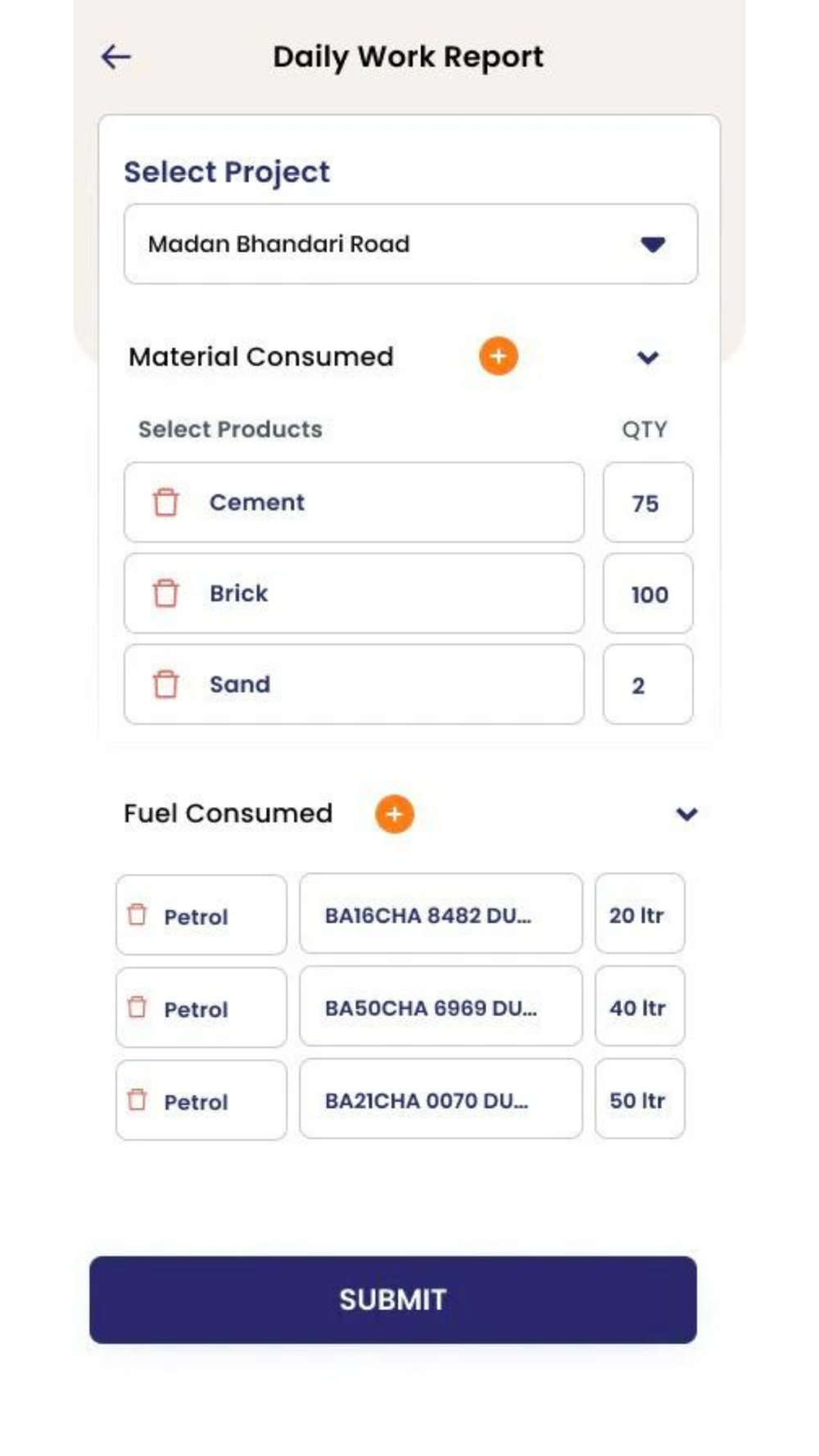
Task: Delete the 50 ltr Petrol entry
Action: coord(138,1100)
